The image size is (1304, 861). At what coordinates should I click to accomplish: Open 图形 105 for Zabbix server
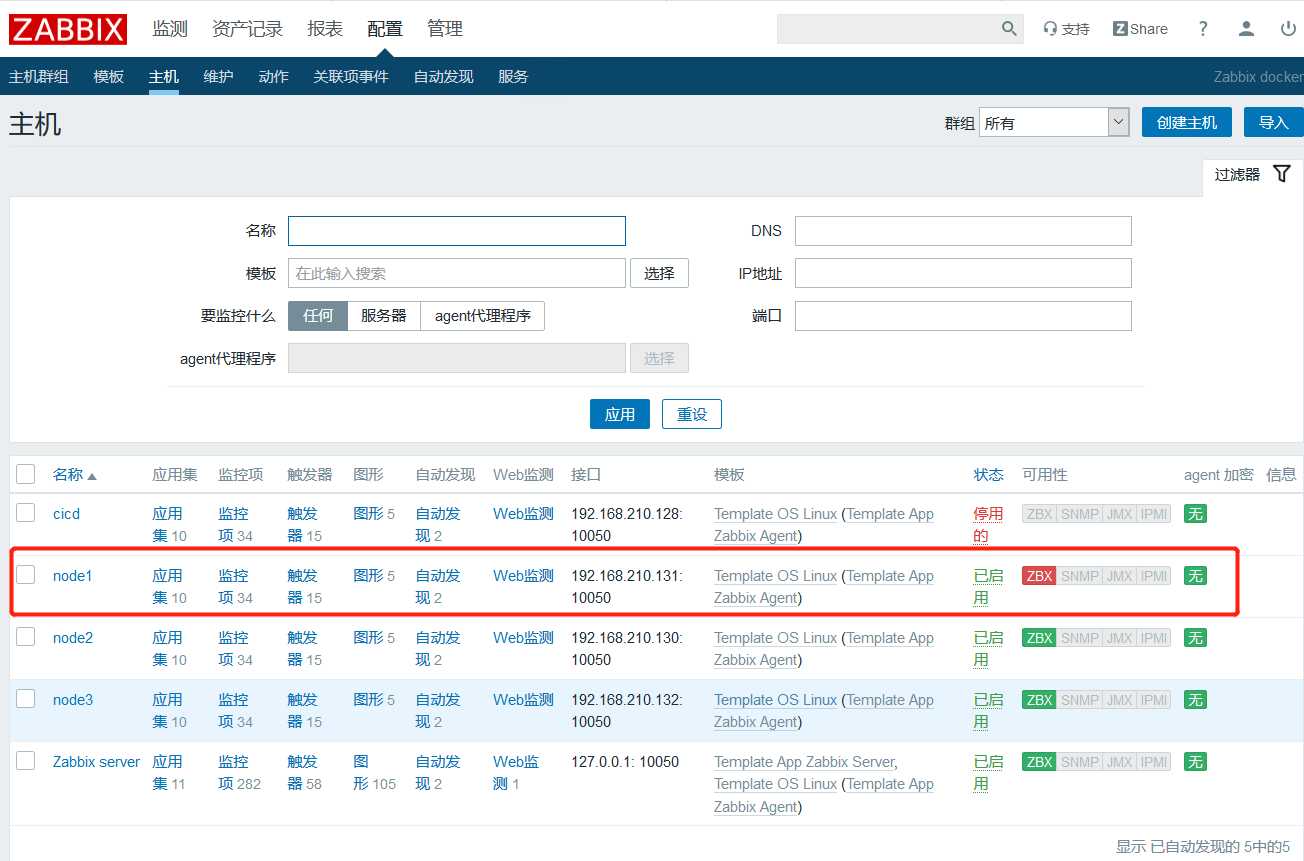tap(375, 773)
